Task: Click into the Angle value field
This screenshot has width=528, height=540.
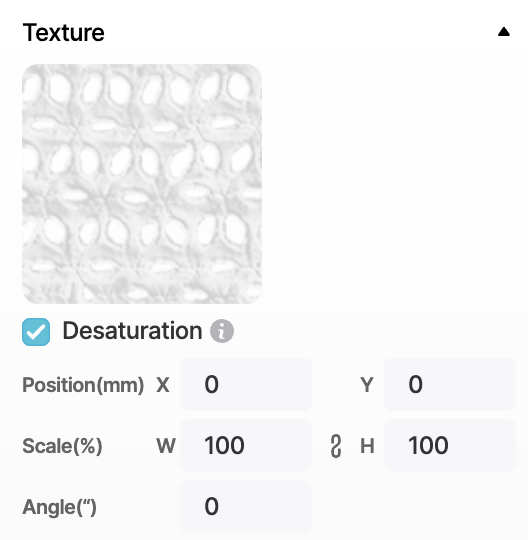Action: [x=246, y=507]
